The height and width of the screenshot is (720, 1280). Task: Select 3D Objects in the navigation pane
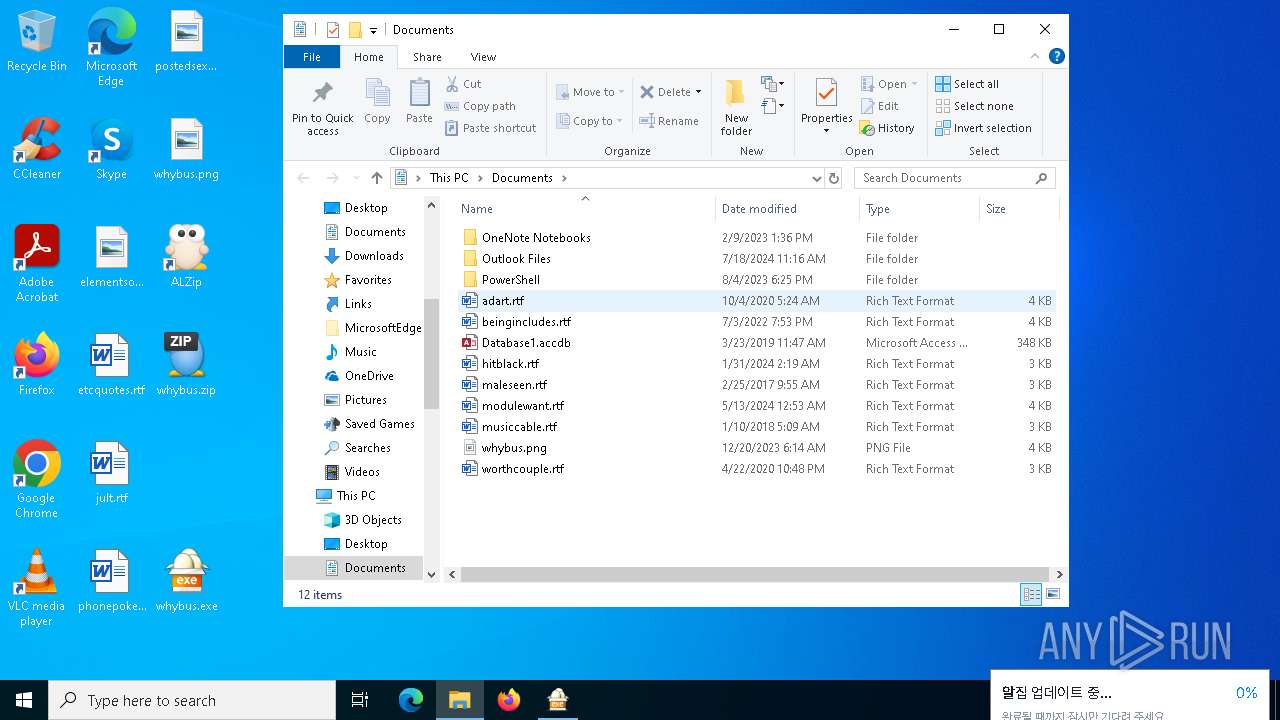(373, 520)
